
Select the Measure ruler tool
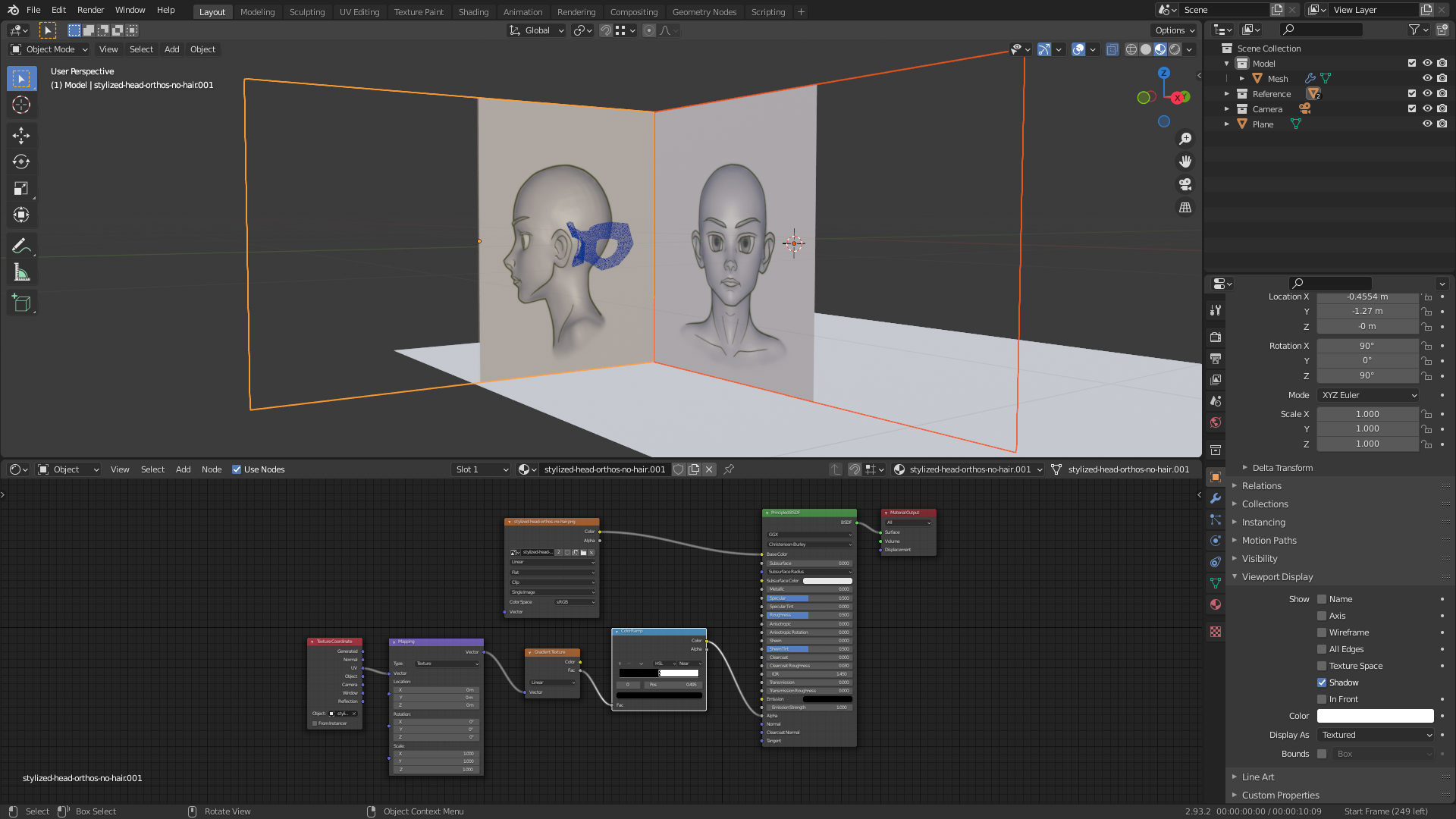pyautogui.click(x=21, y=273)
